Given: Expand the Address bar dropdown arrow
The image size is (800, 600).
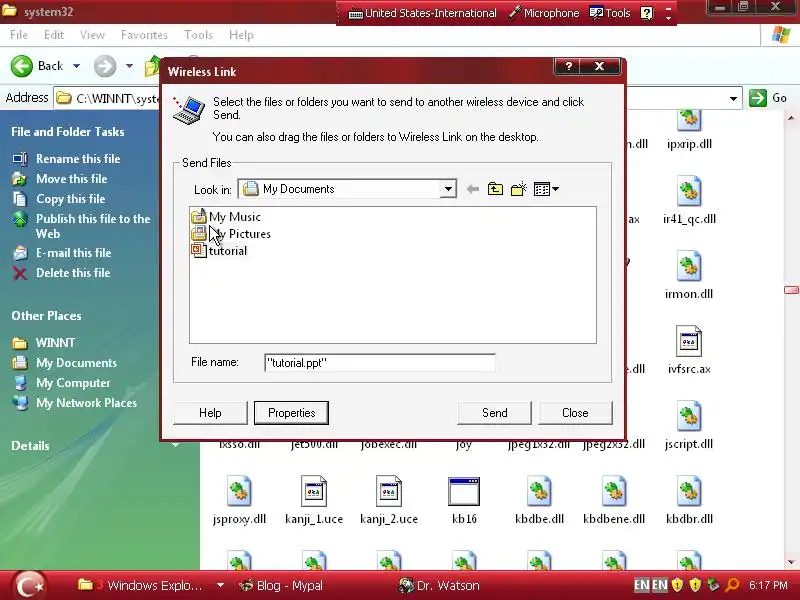Looking at the screenshot, I should coord(733,98).
